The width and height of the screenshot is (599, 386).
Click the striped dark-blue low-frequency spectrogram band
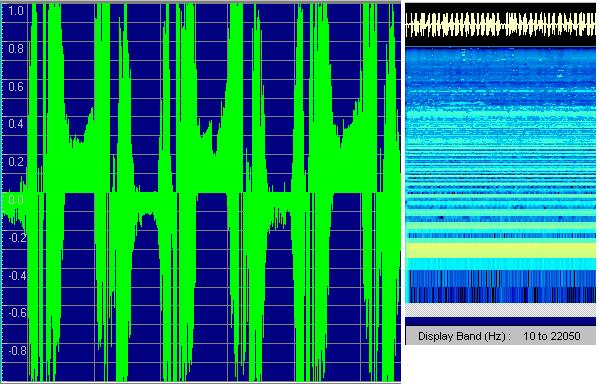(500, 287)
